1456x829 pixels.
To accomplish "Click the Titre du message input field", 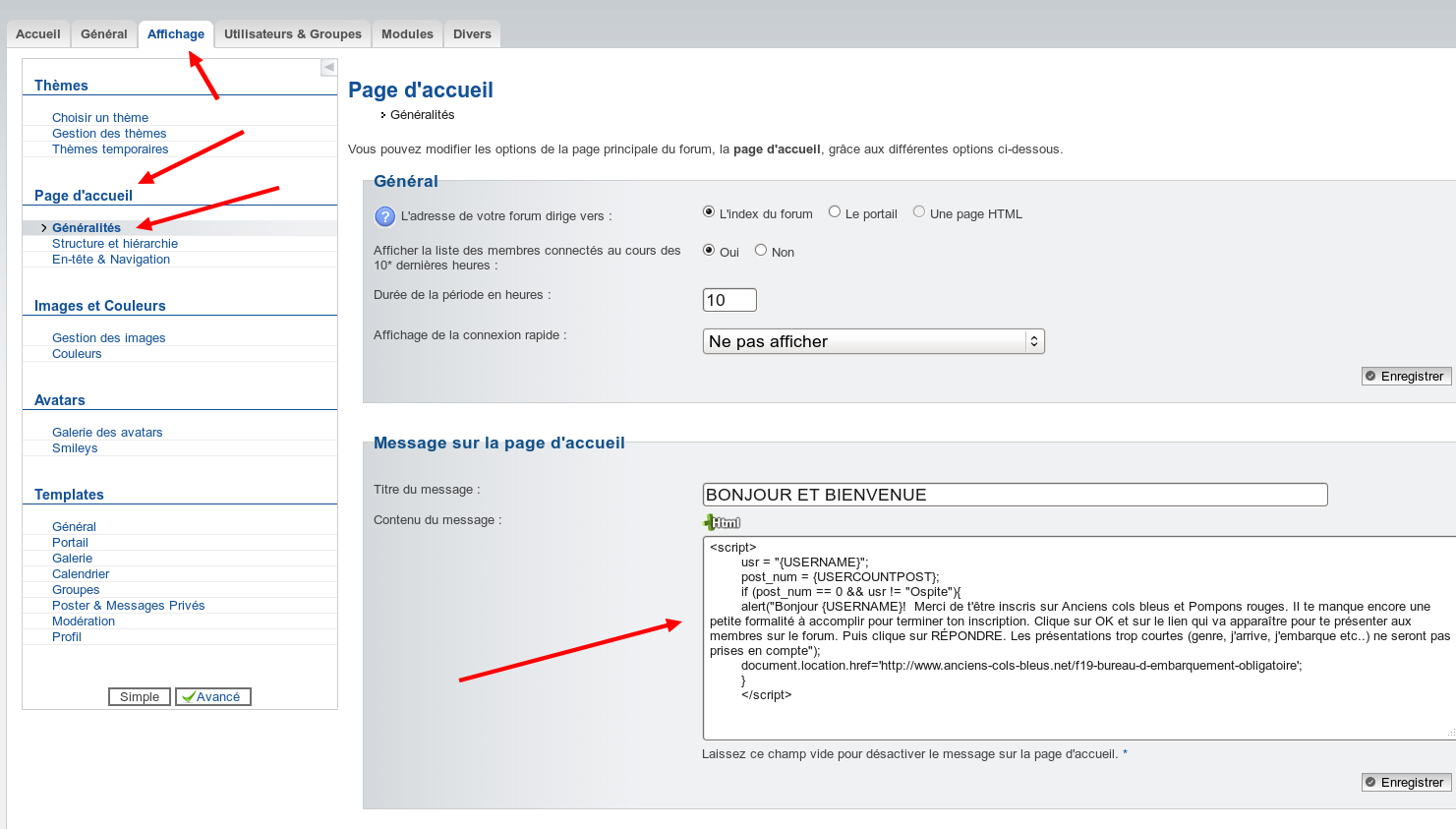I will [1015, 495].
